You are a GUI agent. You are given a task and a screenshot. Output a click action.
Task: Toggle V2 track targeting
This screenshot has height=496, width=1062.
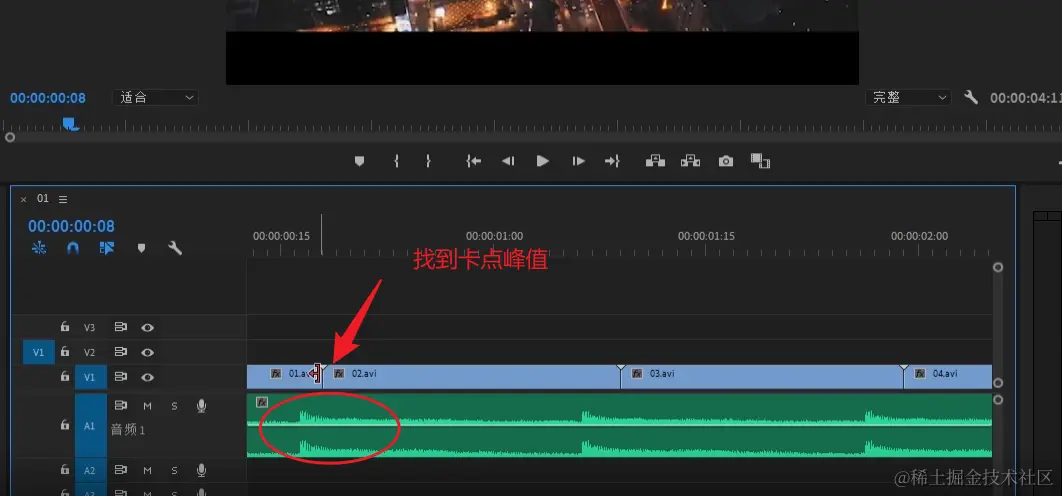[x=90, y=352]
